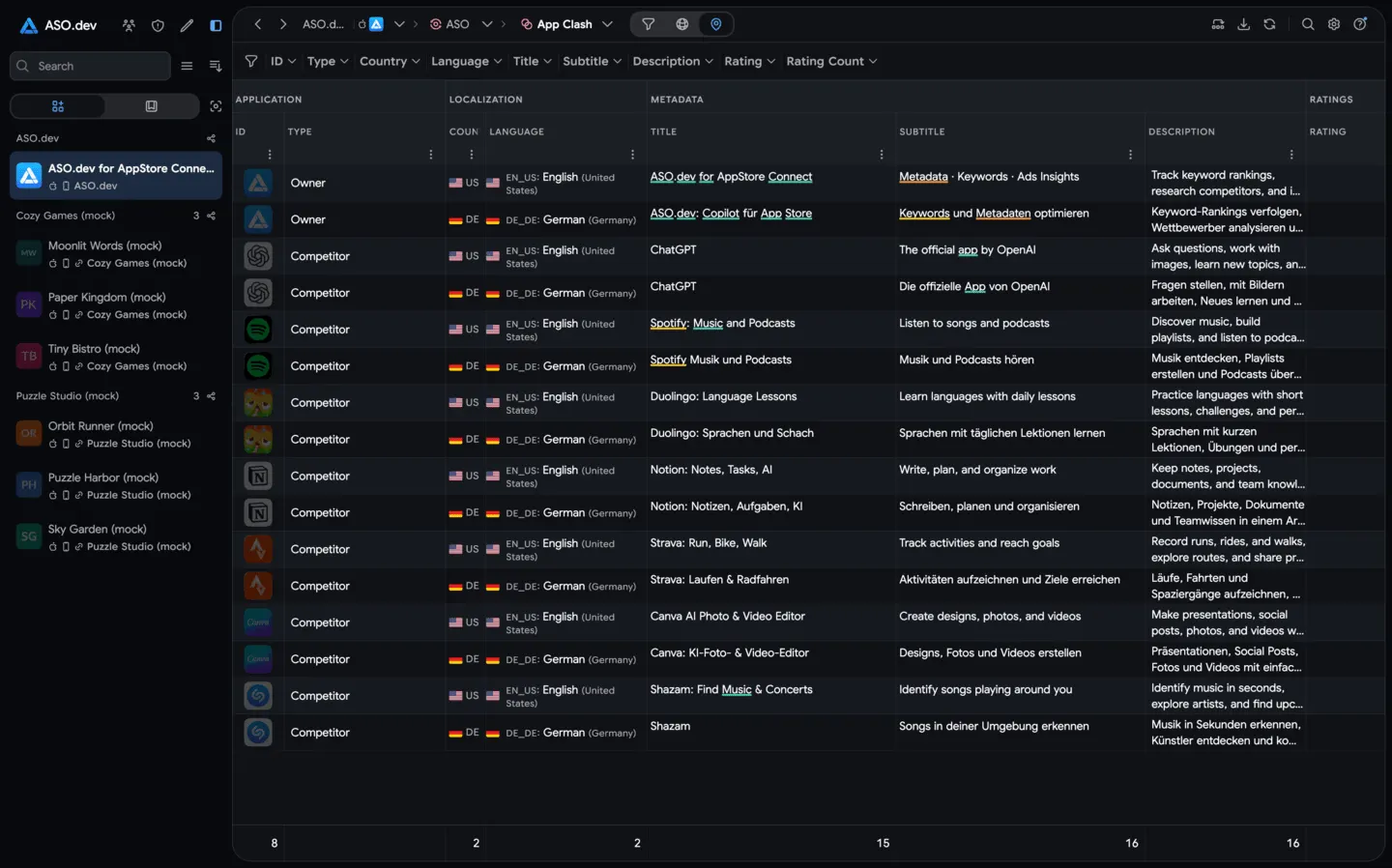Click the shield icon in the sidebar header

(x=158, y=25)
